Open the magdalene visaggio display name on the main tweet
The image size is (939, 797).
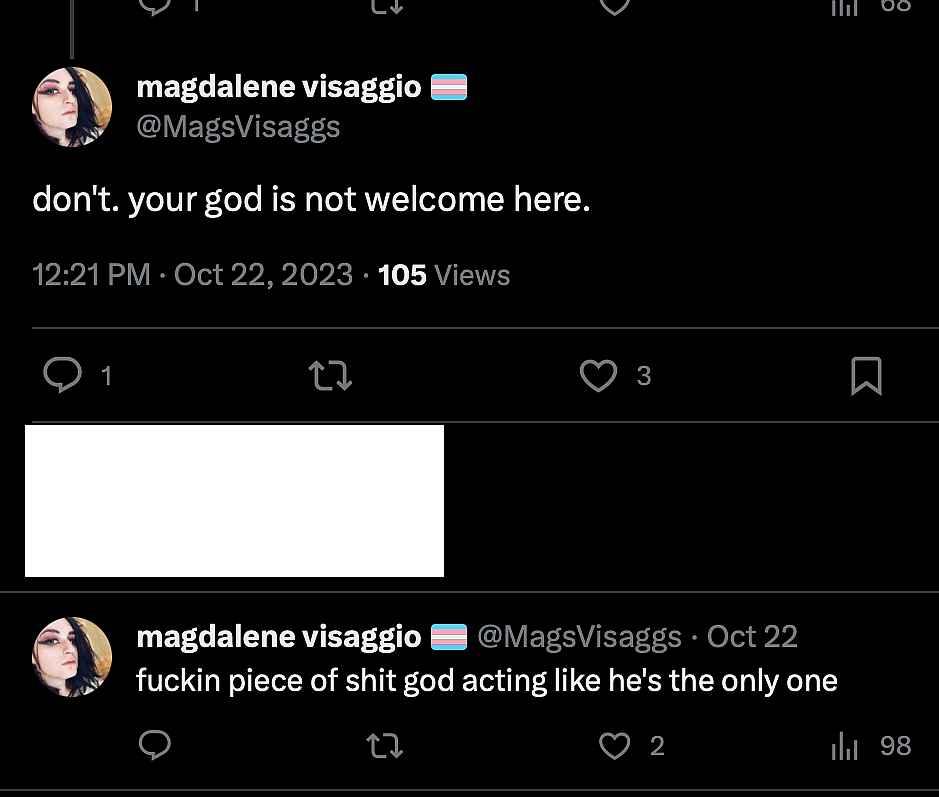click(x=278, y=87)
